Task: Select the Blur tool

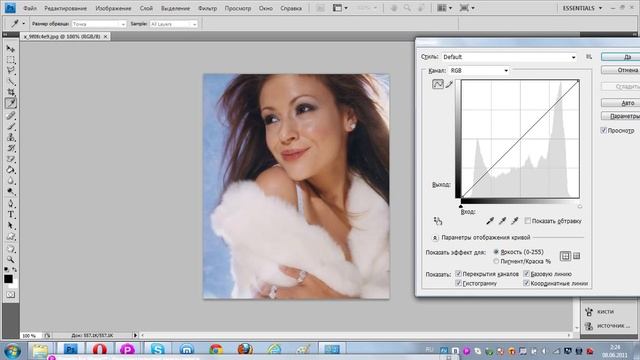Action: pyautogui.click(x=11, y=181)
